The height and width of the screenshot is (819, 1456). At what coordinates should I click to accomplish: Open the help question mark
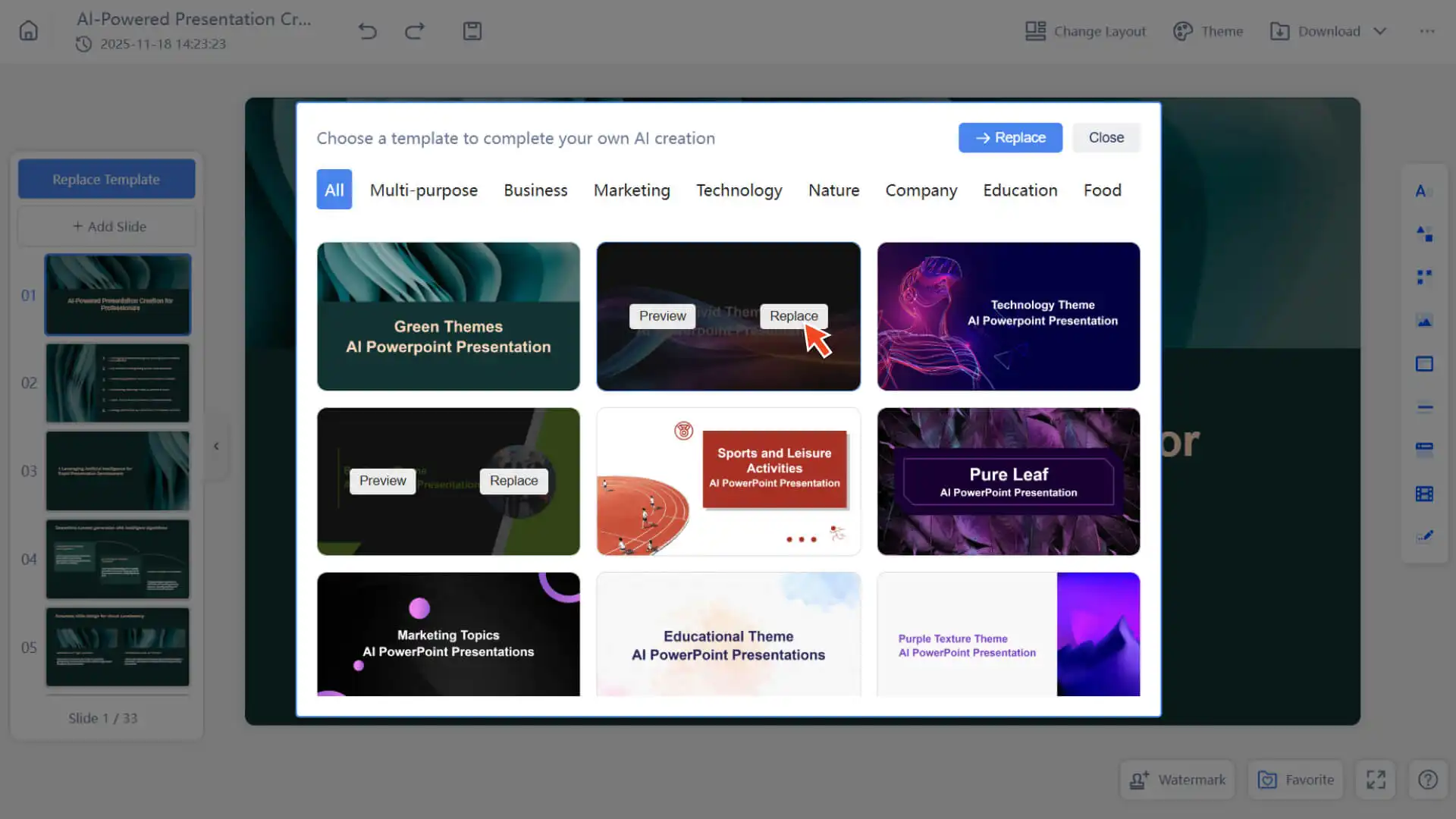1428,780
